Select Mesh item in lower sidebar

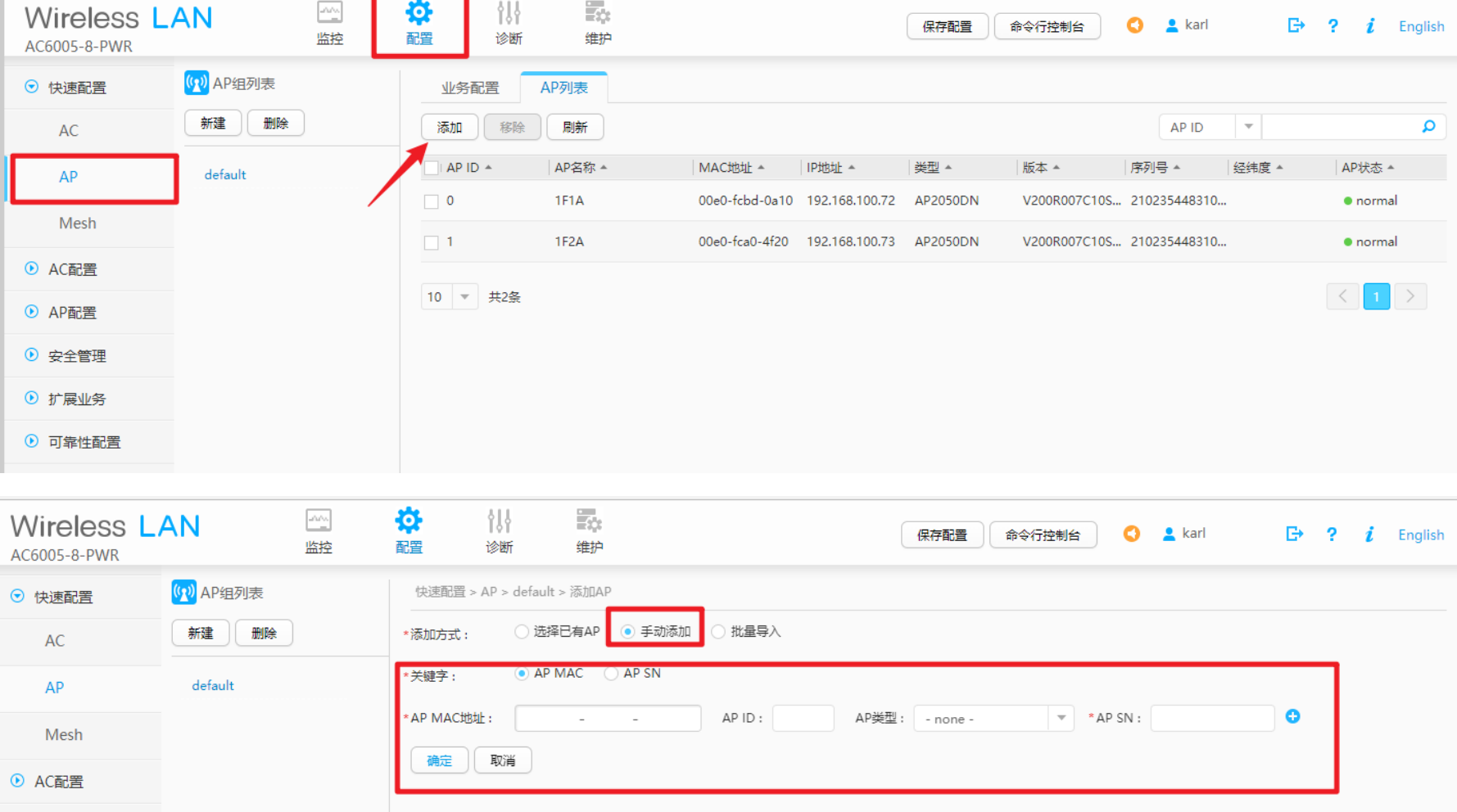(64, 734)
